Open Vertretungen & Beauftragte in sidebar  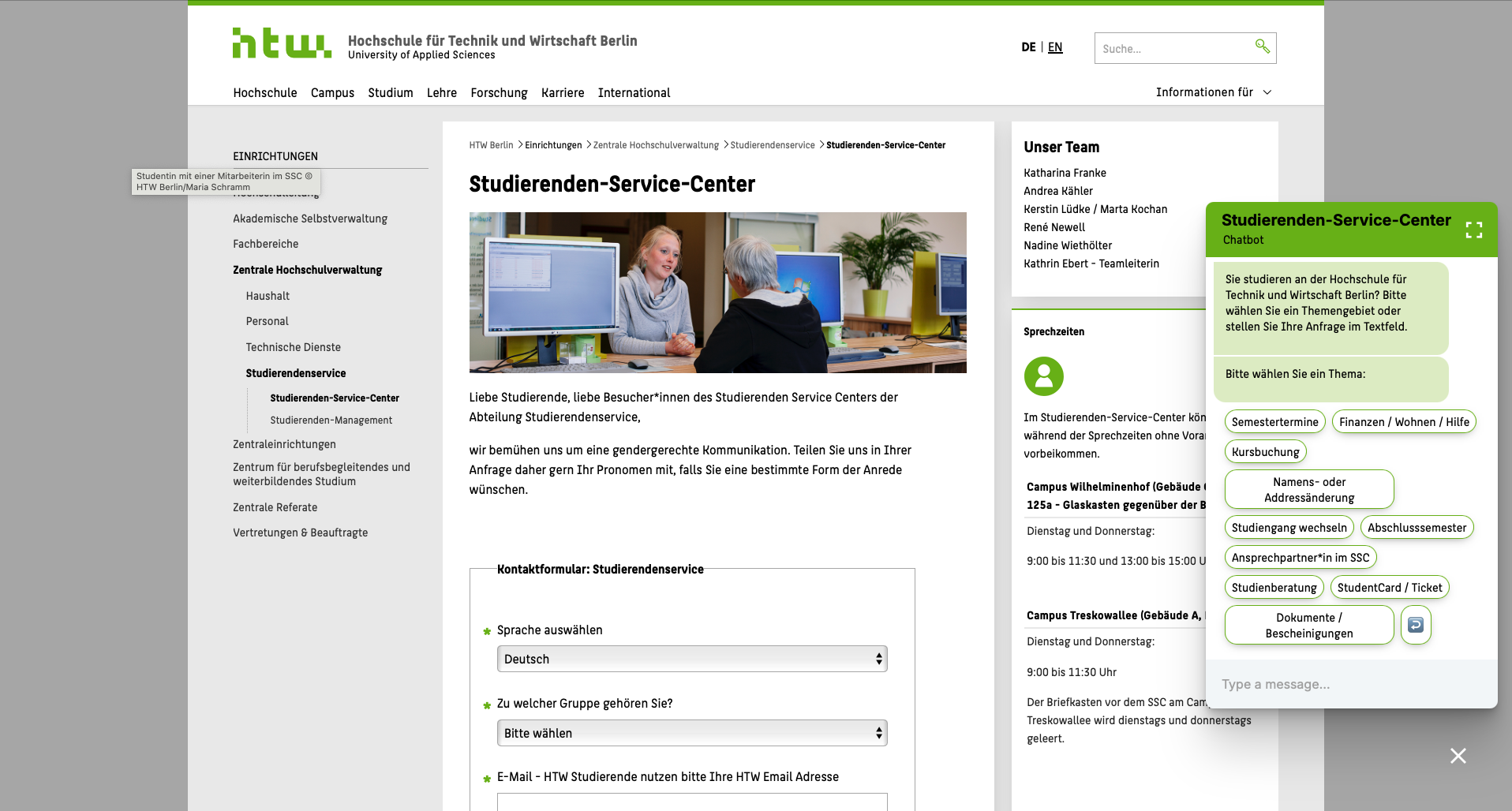point(300,533)
